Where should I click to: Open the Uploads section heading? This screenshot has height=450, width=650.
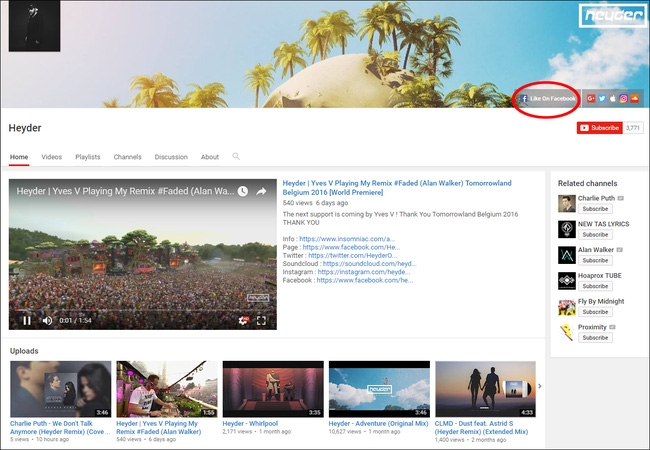[24, 351]
